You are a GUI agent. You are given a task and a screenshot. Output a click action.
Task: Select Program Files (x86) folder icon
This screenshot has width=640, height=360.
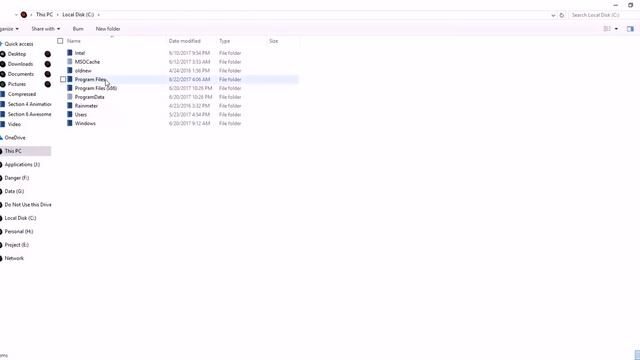coord(70,88)
